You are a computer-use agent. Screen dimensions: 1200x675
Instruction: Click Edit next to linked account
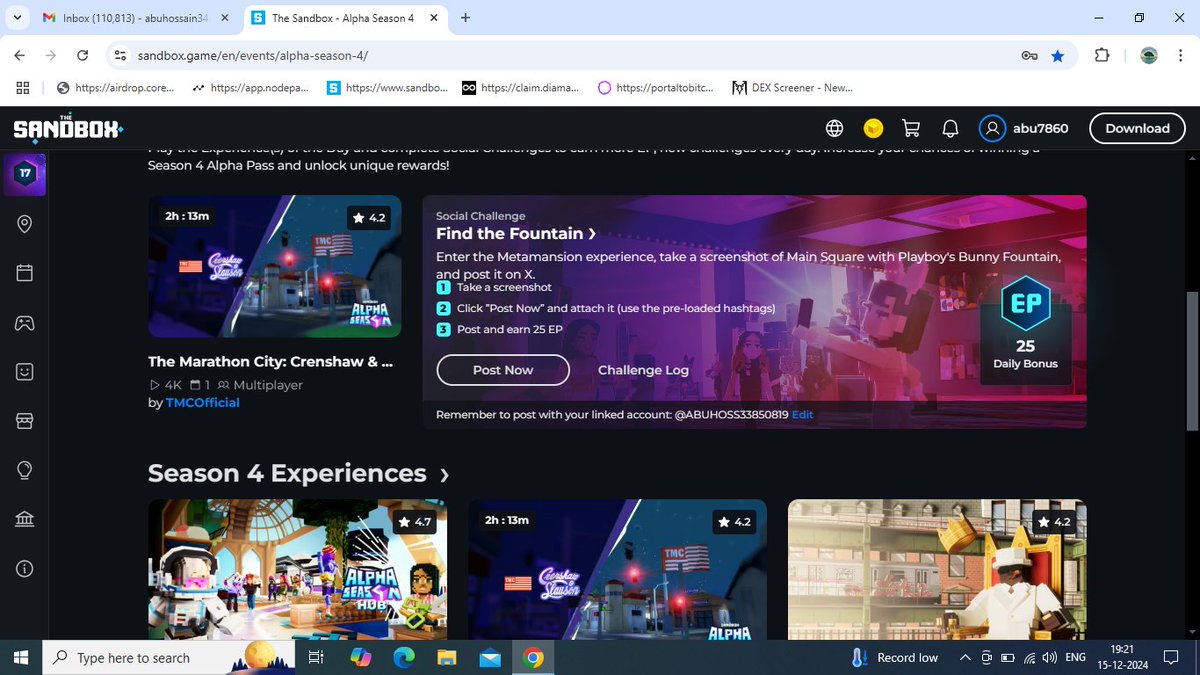[x=802, y=414]
